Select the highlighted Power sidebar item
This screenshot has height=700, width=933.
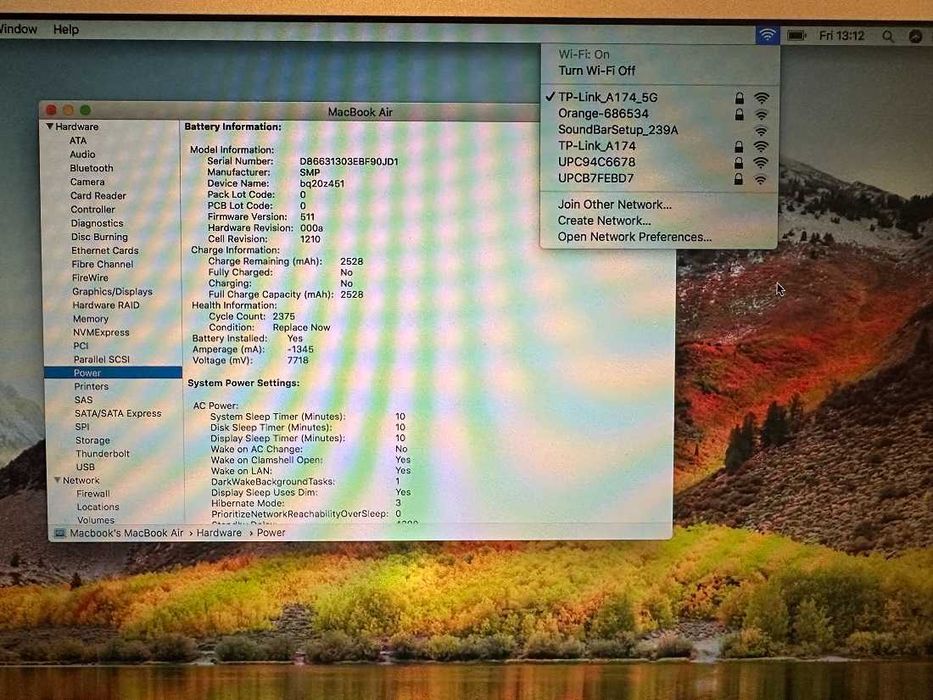click(x=113, y=373)
